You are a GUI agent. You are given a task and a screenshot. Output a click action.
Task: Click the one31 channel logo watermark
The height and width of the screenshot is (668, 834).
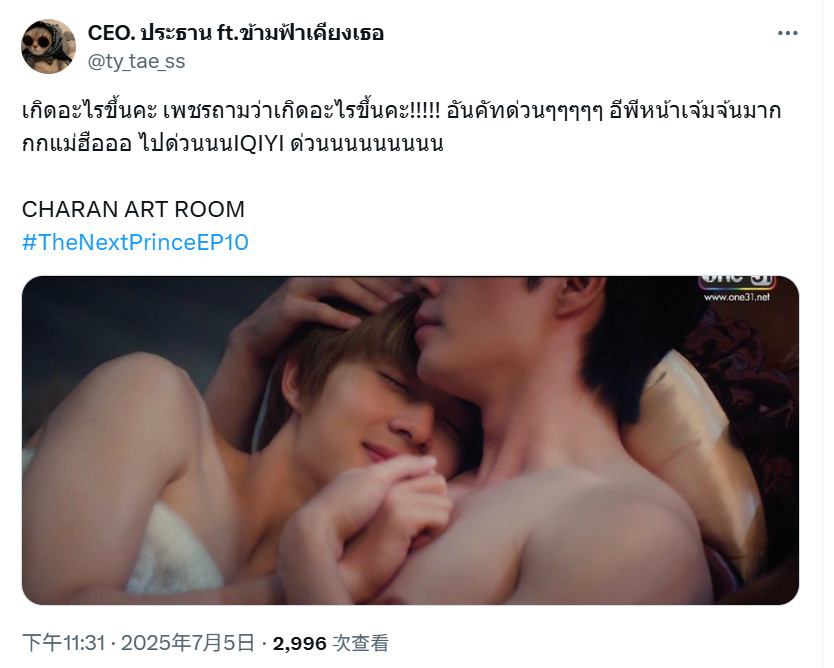pyautogui.click(x=737, y=282)
